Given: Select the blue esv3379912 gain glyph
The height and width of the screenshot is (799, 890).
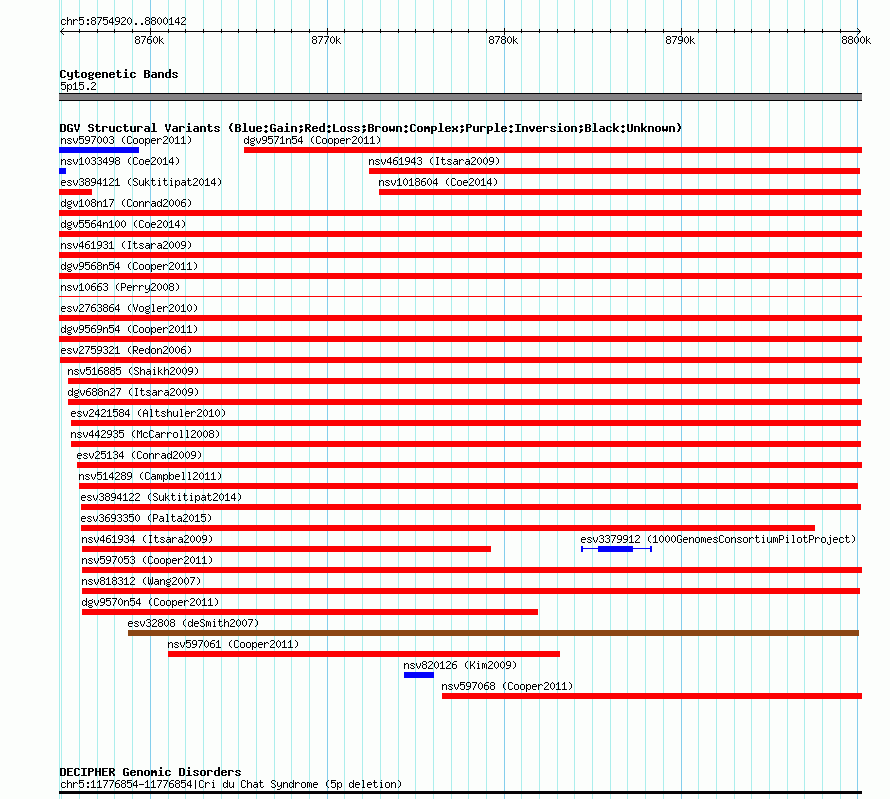Looking at the screenshot, I should click(x=616, y=549).
